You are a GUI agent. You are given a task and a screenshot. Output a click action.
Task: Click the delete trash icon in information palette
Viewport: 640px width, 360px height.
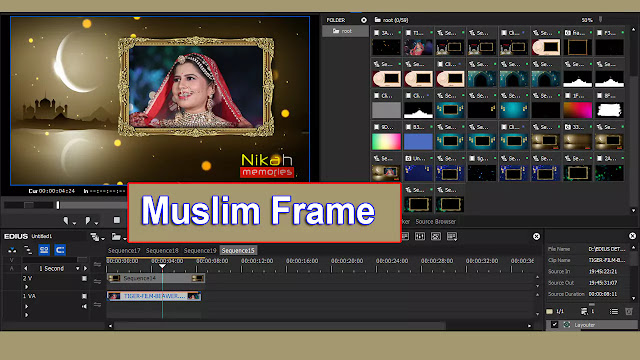(629, 312)
